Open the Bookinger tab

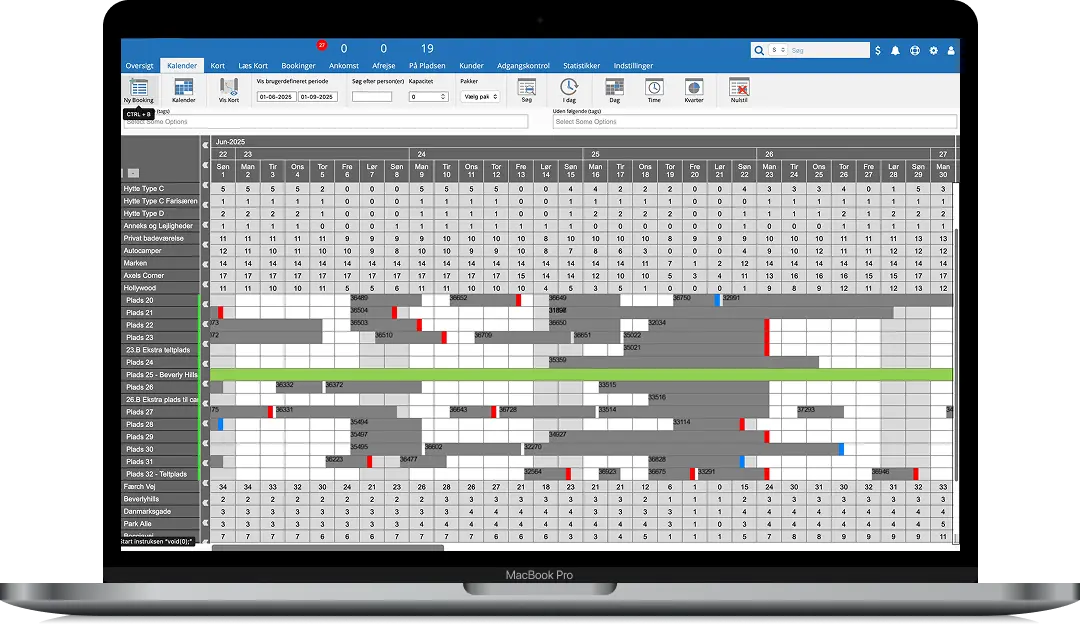click(x=298, y=65)
